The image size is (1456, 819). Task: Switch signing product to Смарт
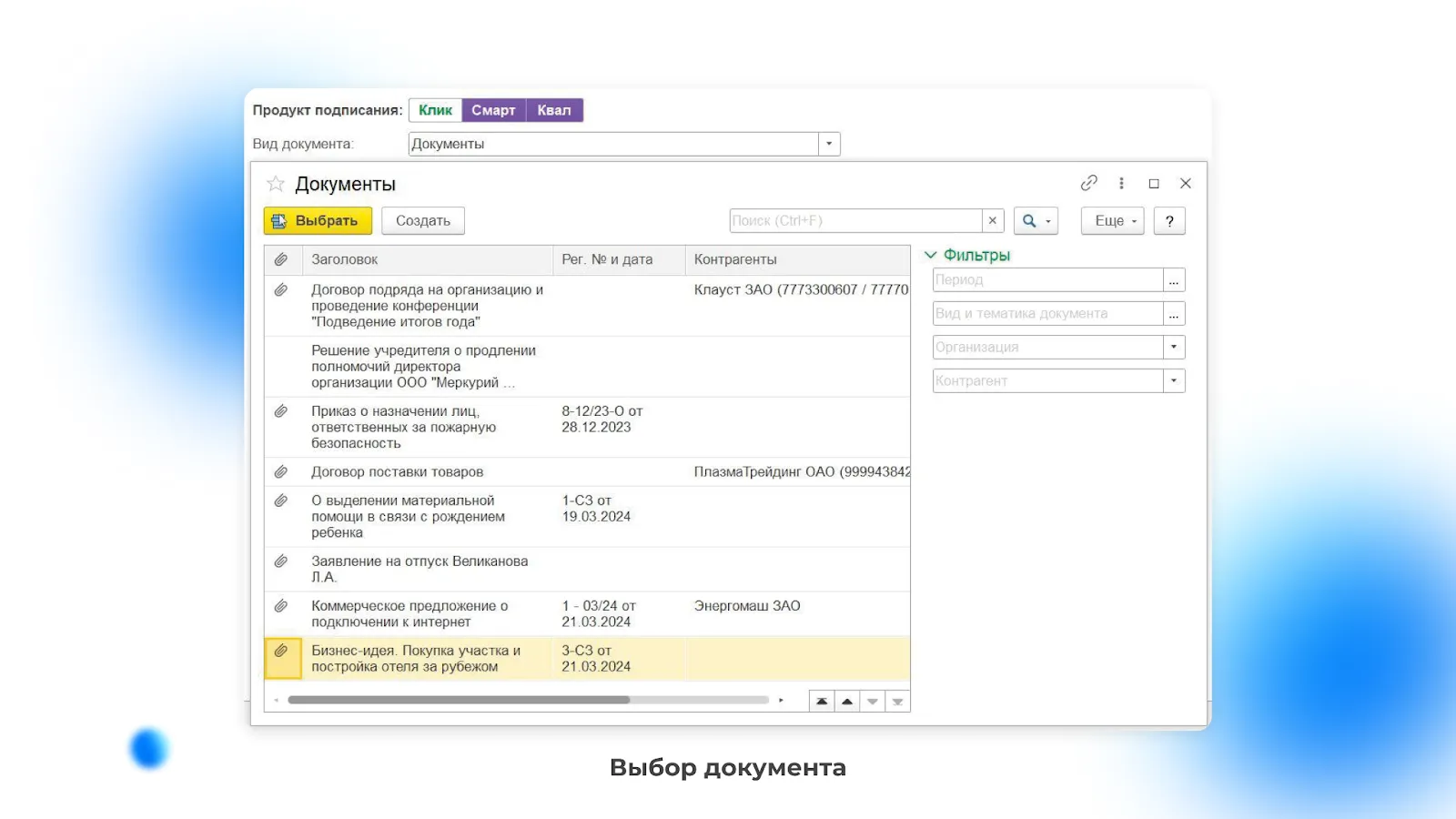point(493,110)
